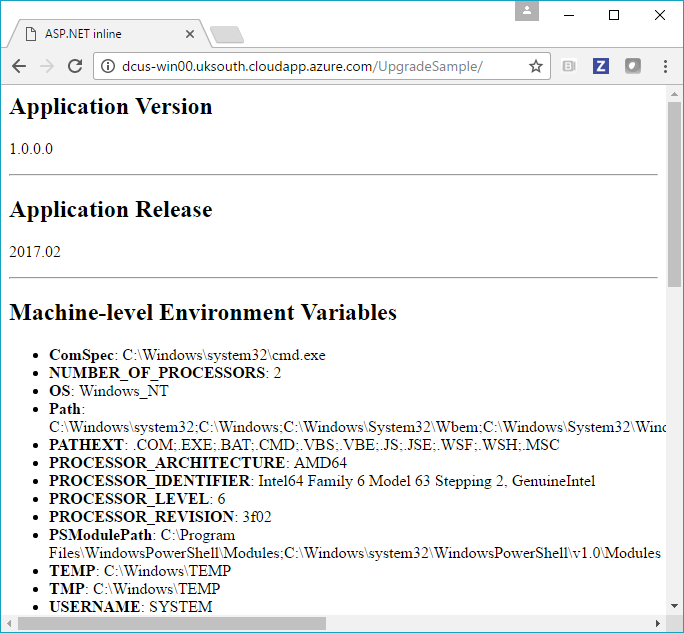Click the forward navigation arrow
The height and width of the screenshot is (633, 684).
point(47,66)
